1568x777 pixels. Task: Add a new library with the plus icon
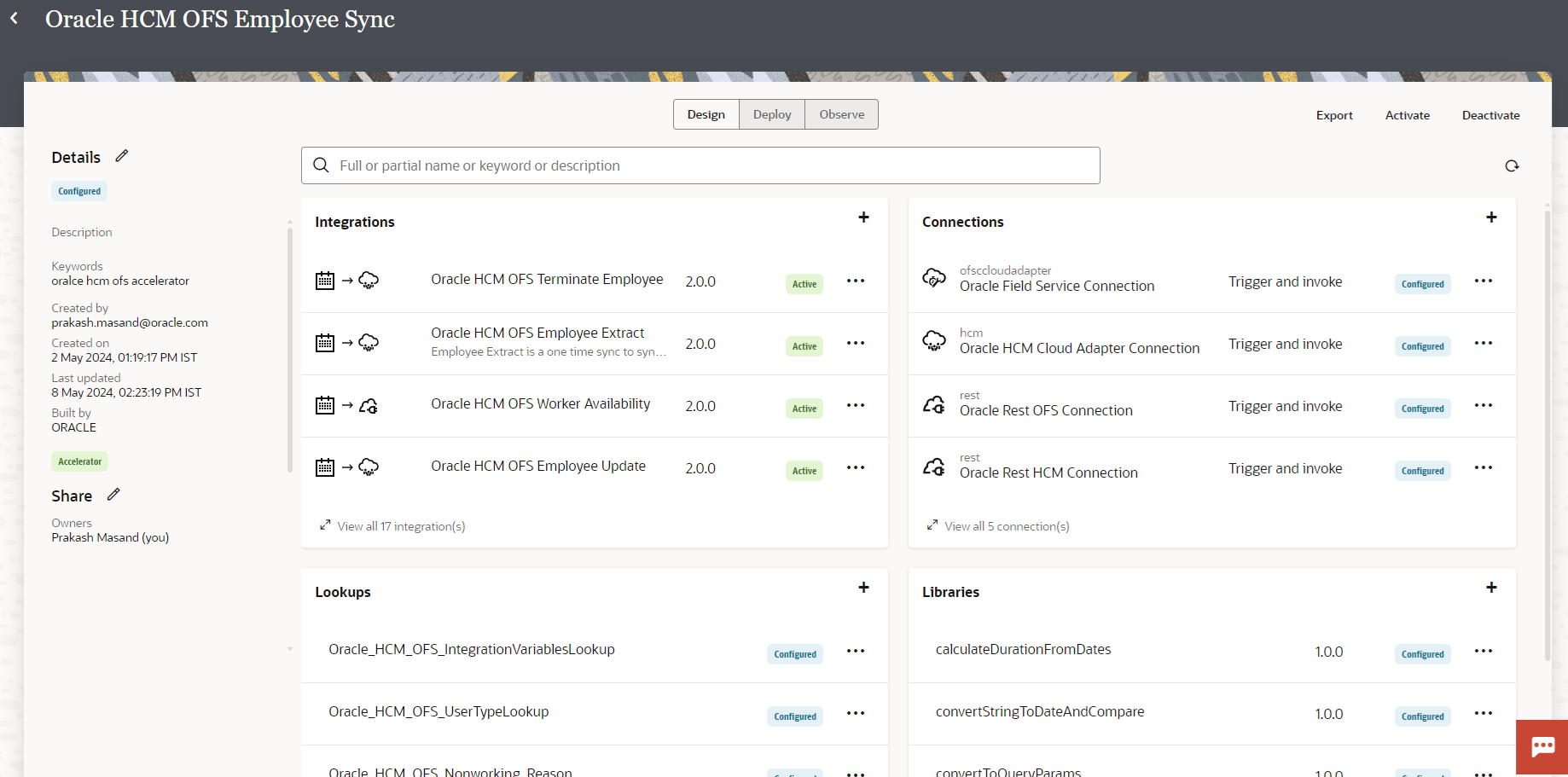[1491, 588]
